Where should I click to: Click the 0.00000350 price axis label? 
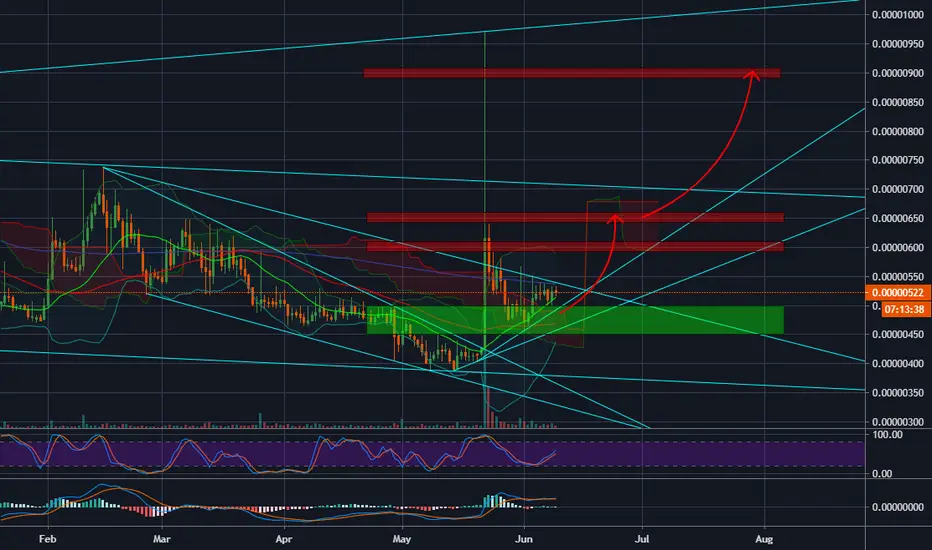[x=898, y=392]
